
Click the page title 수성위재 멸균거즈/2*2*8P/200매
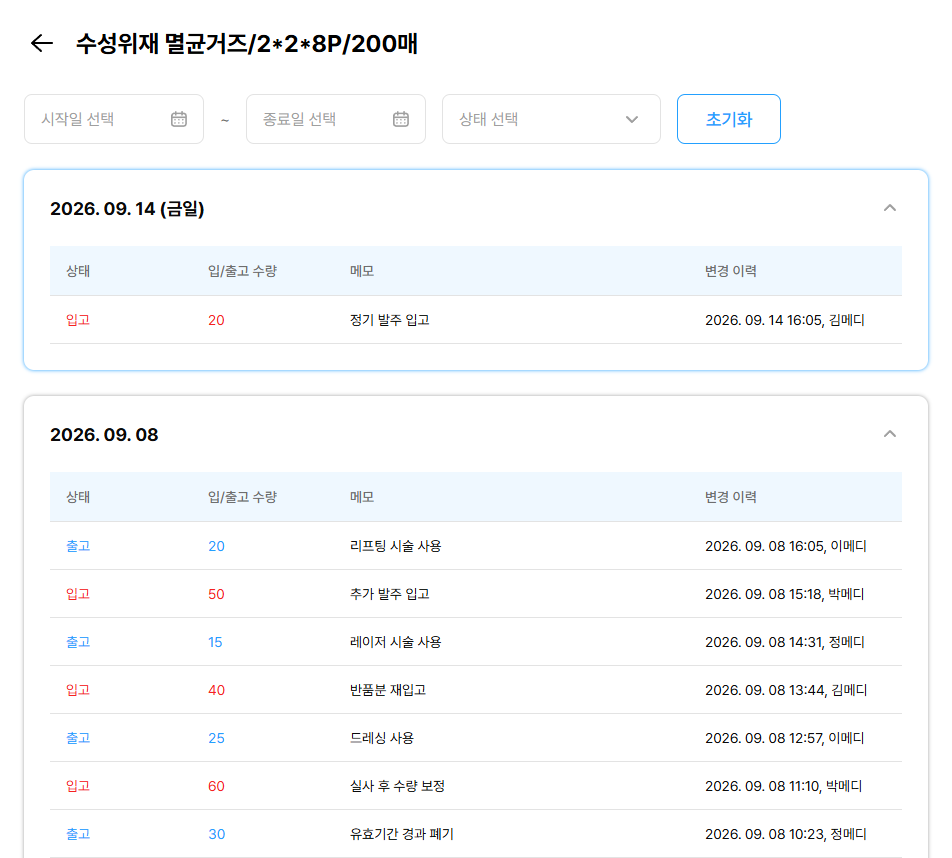coord(246,44)
